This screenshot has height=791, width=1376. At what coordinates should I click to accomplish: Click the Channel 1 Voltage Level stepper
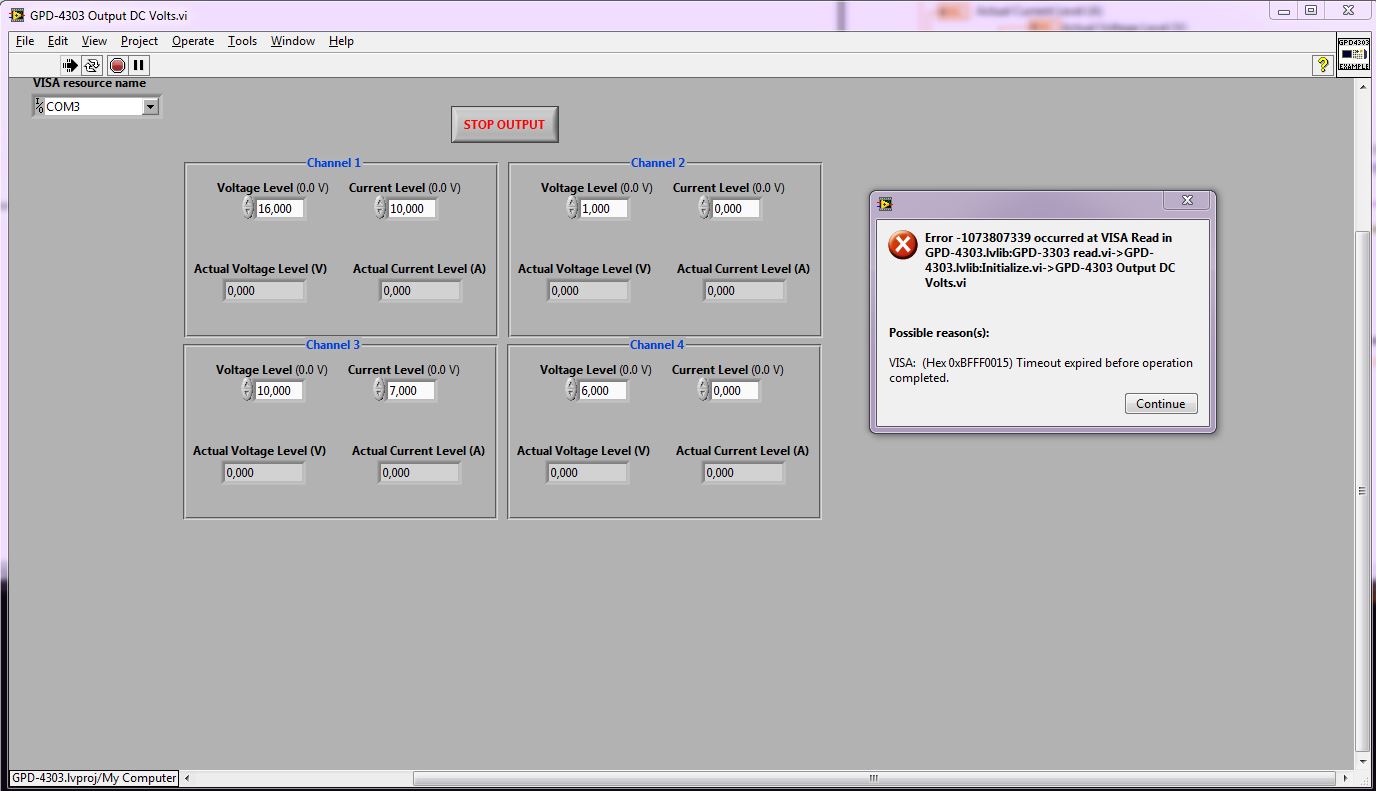[x=248, y=208]
